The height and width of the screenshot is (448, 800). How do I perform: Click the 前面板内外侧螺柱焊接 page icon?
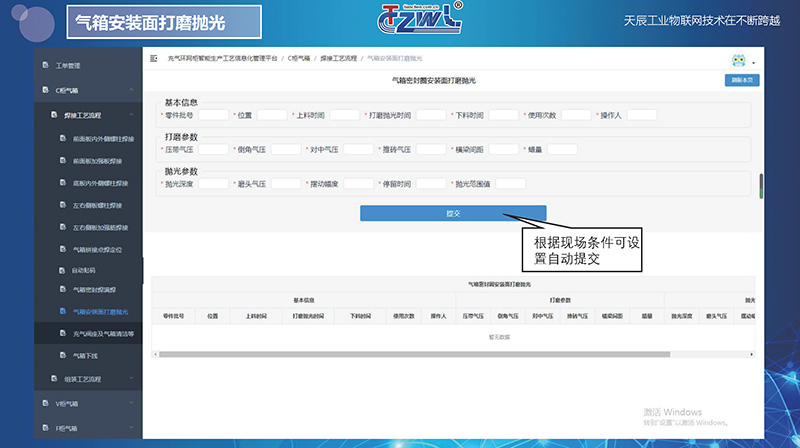[63, 138]
